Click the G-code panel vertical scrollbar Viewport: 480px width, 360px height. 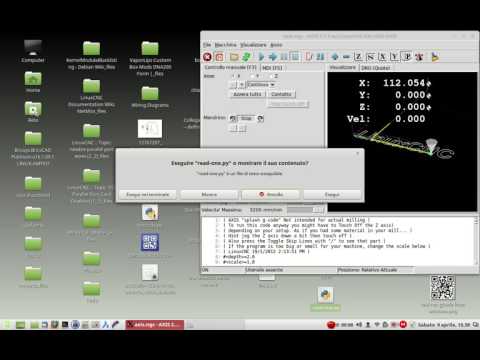tap(476, 241)
